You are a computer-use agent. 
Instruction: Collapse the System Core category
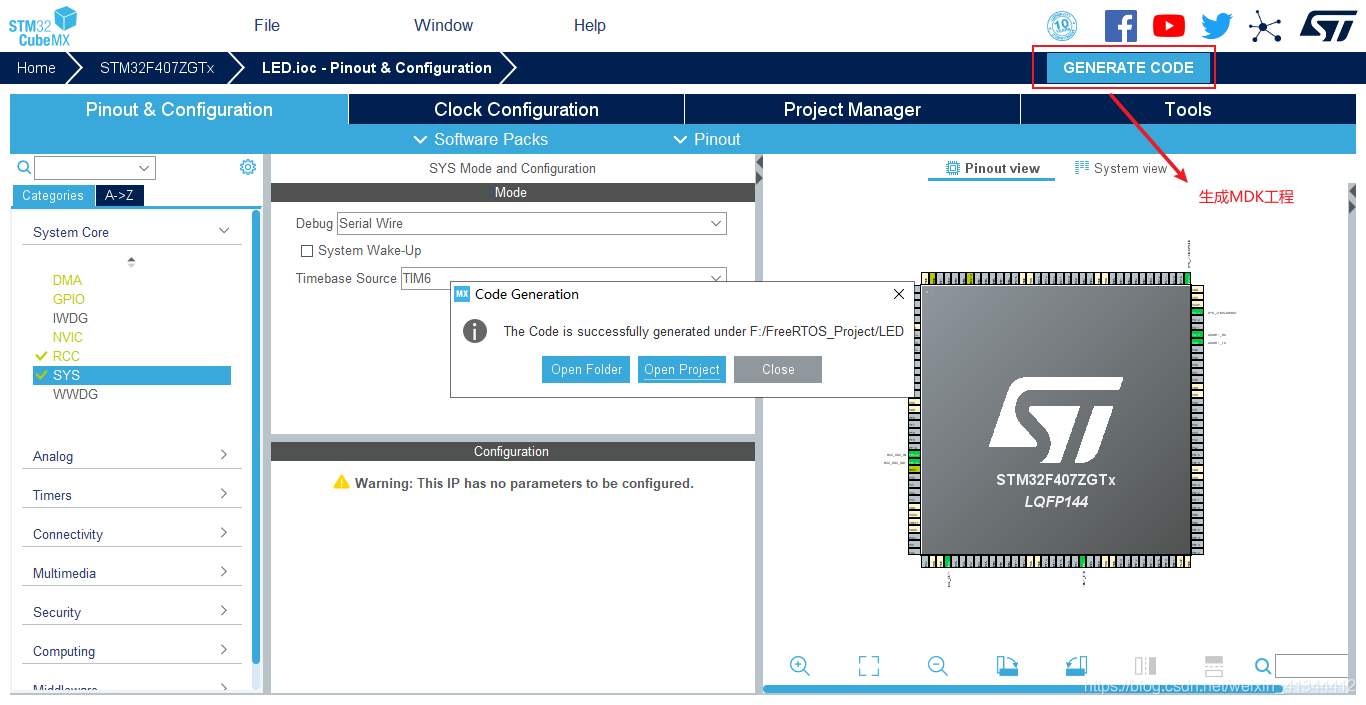click(132, 232)
